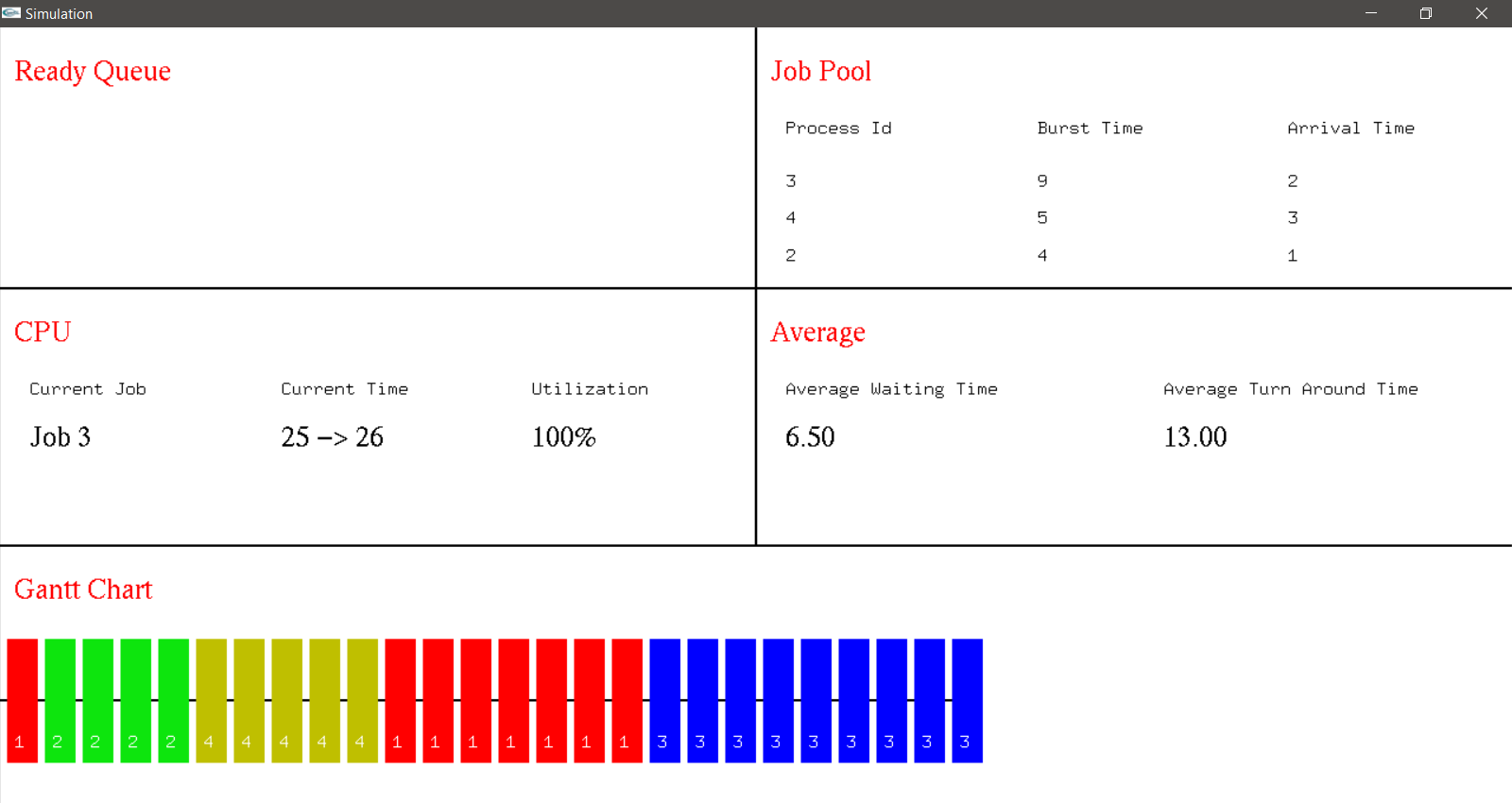Click the Current Job label
This screenshot has width=1512, height=803.
pos(88,389)
